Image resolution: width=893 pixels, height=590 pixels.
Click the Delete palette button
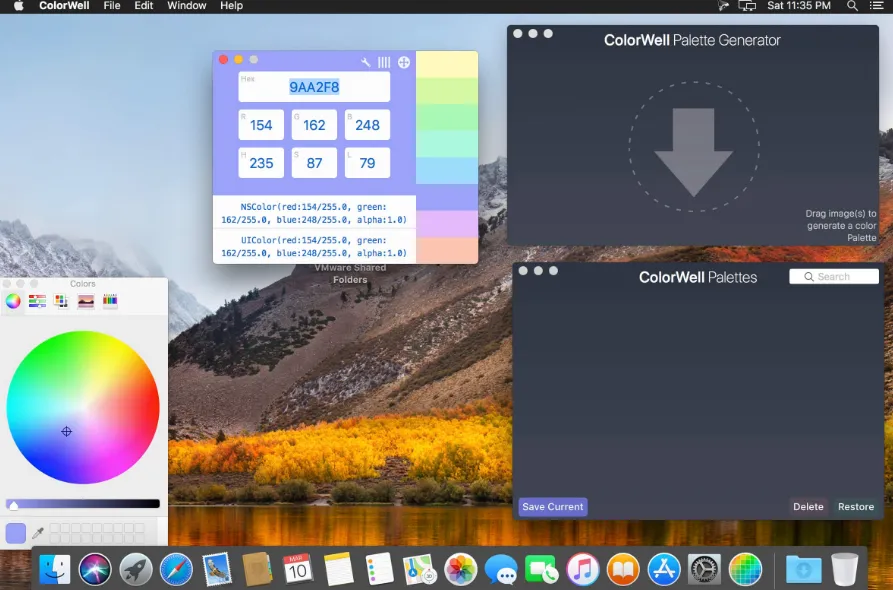pos(808,506)
